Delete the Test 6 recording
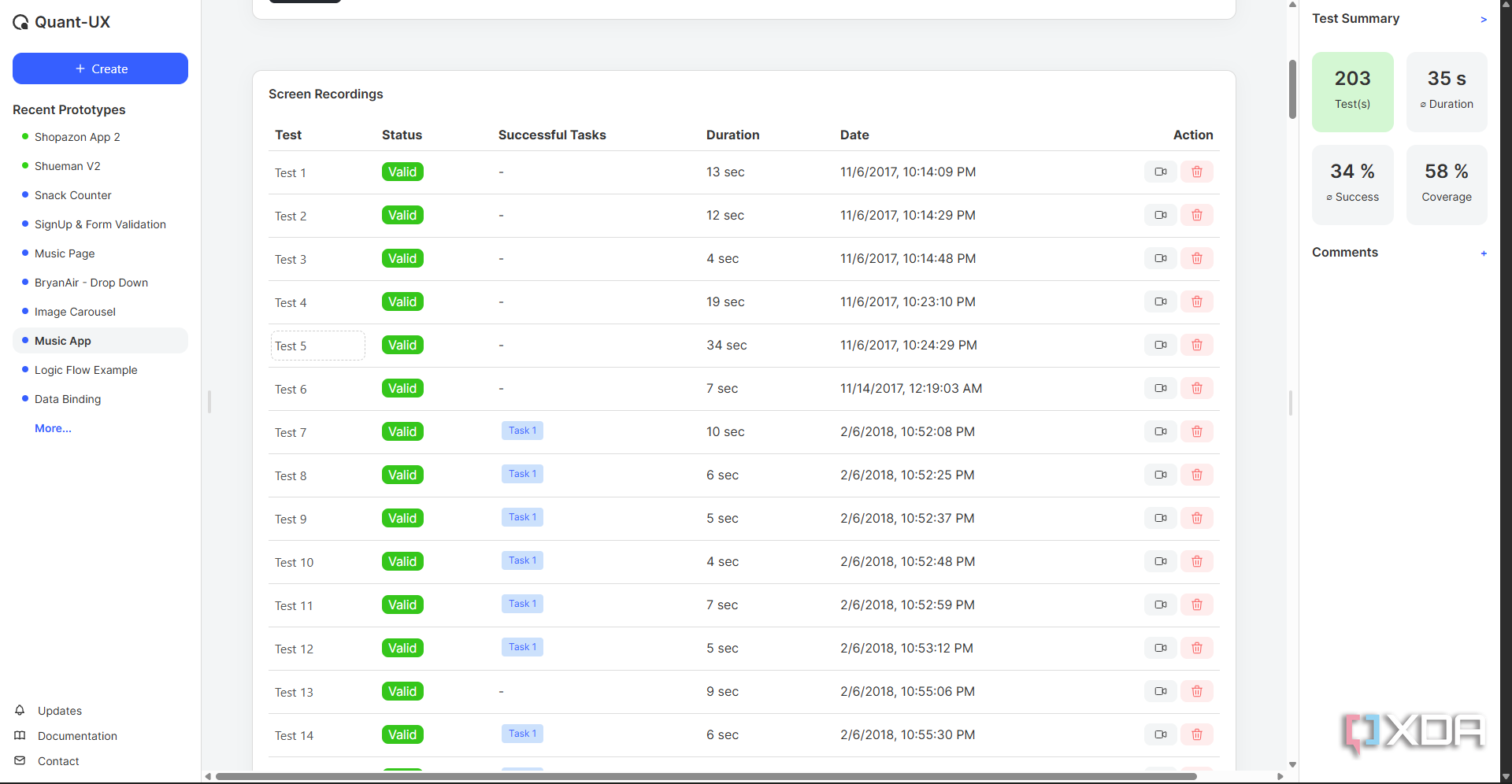Viewport: 1512px width, 784px height. point(1196,388)
